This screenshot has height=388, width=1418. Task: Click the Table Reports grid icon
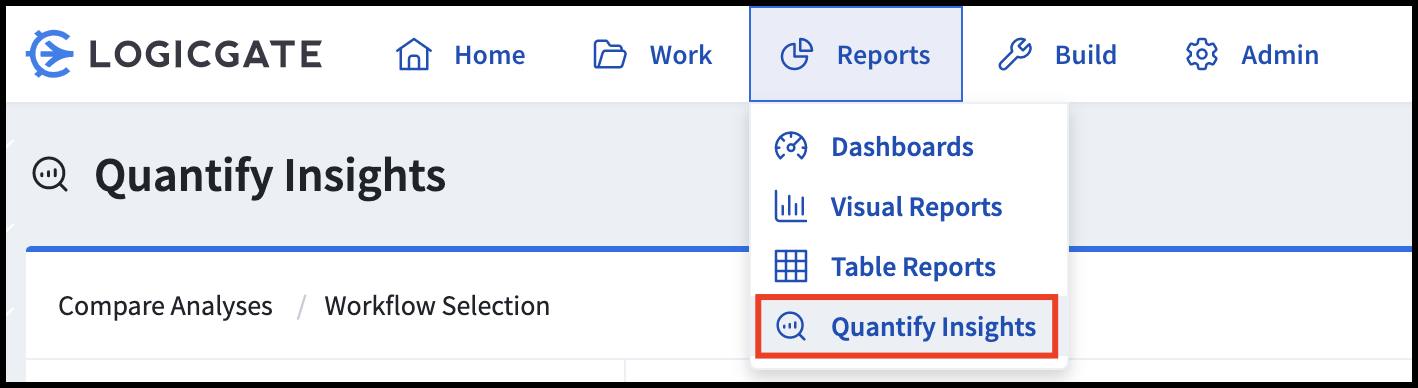pyautogui.click(x=791, y=266)
